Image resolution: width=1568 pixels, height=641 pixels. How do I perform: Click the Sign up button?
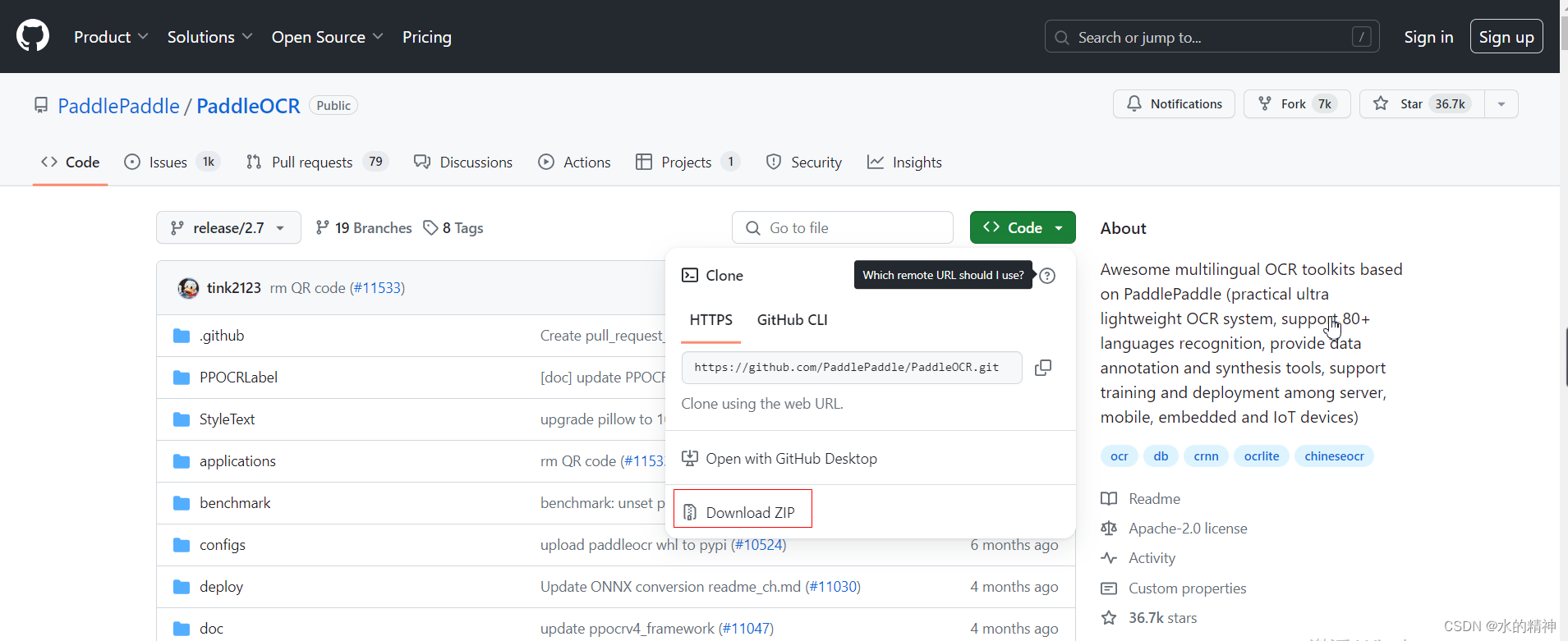pyautogui.click(x=1506, y=37)
